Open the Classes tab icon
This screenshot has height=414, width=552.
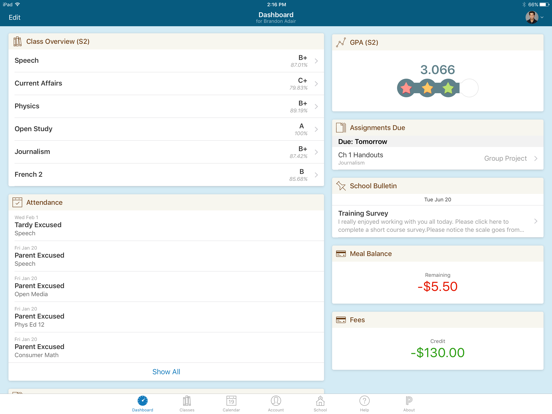tap(187, 401)
